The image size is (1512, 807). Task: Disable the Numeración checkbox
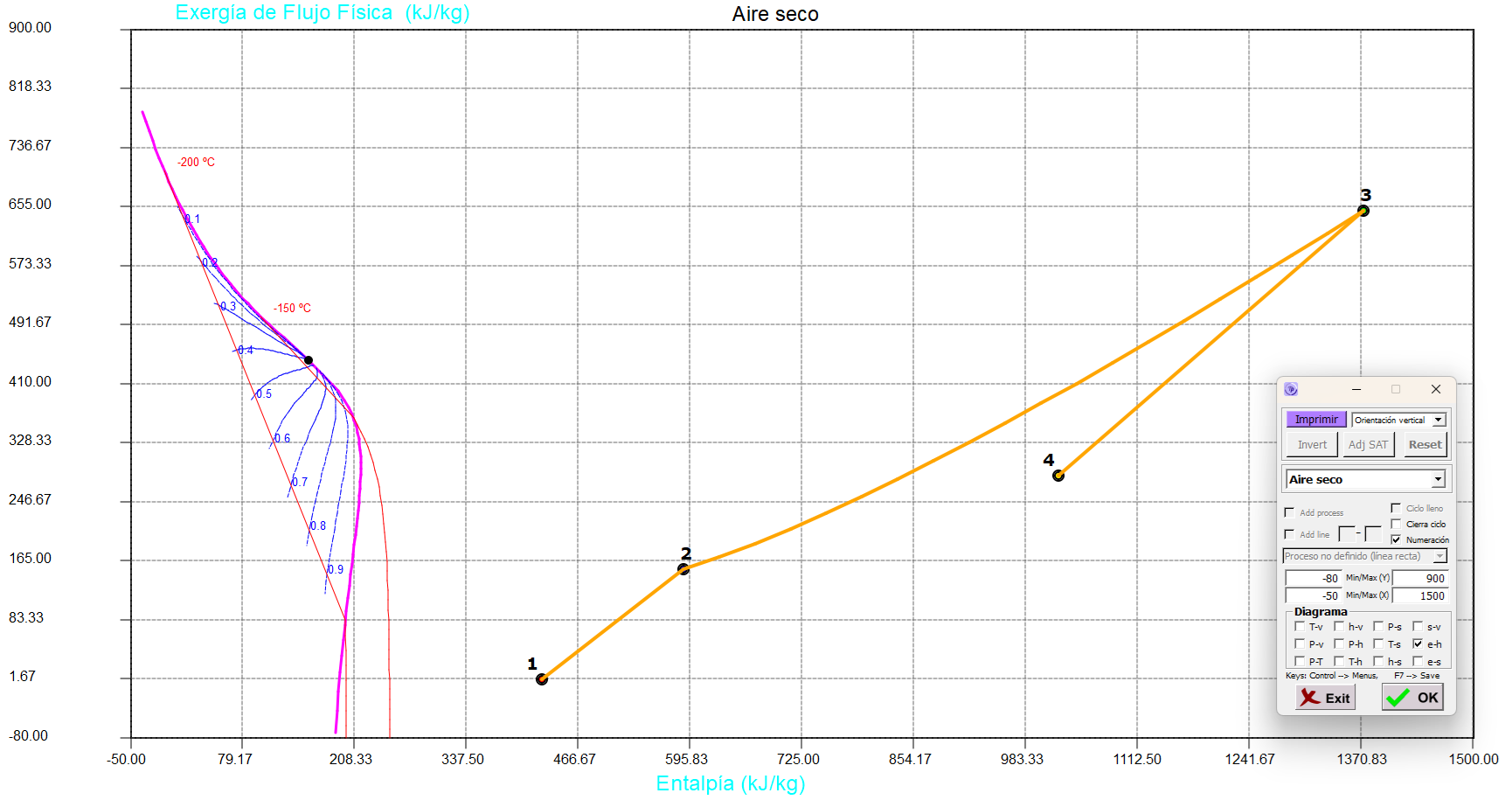coord(1396,539)
